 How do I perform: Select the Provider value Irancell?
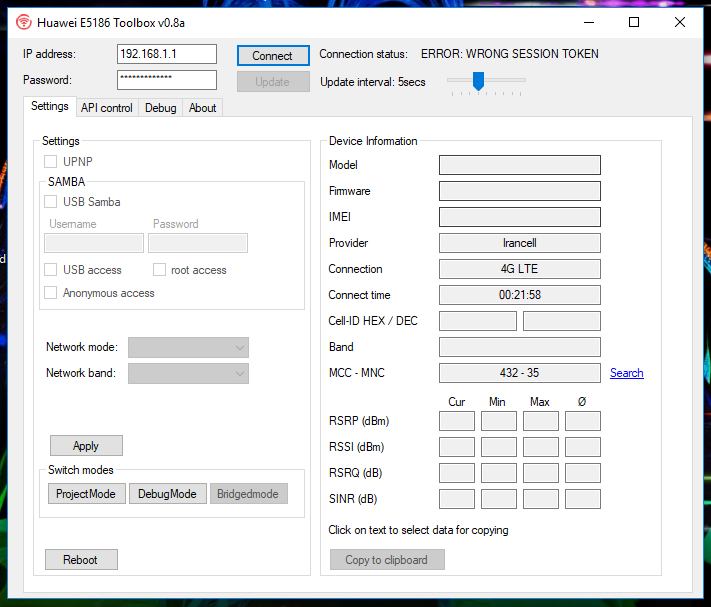click(520, 243)
